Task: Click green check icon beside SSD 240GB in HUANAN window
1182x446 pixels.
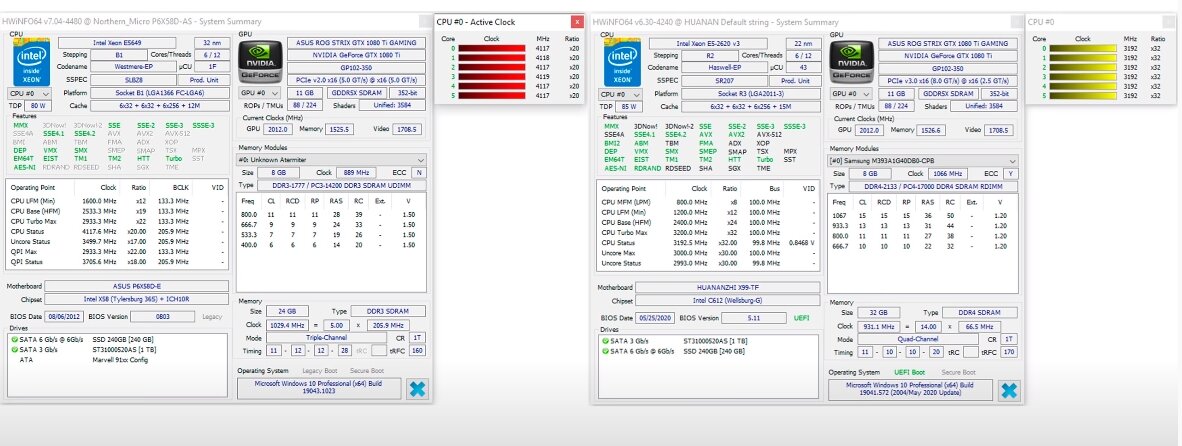Action: (x=606, y=351)
